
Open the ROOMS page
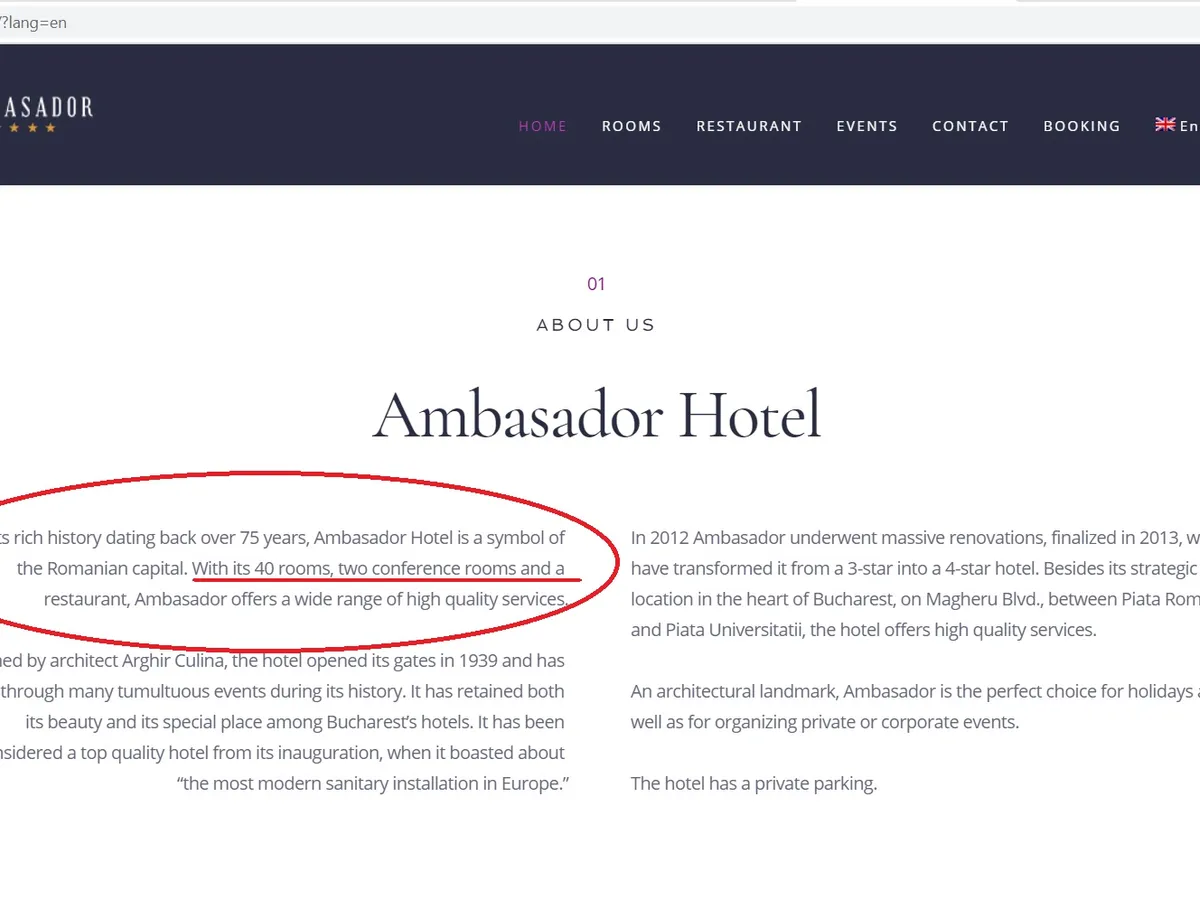click(x=632, y=126)
